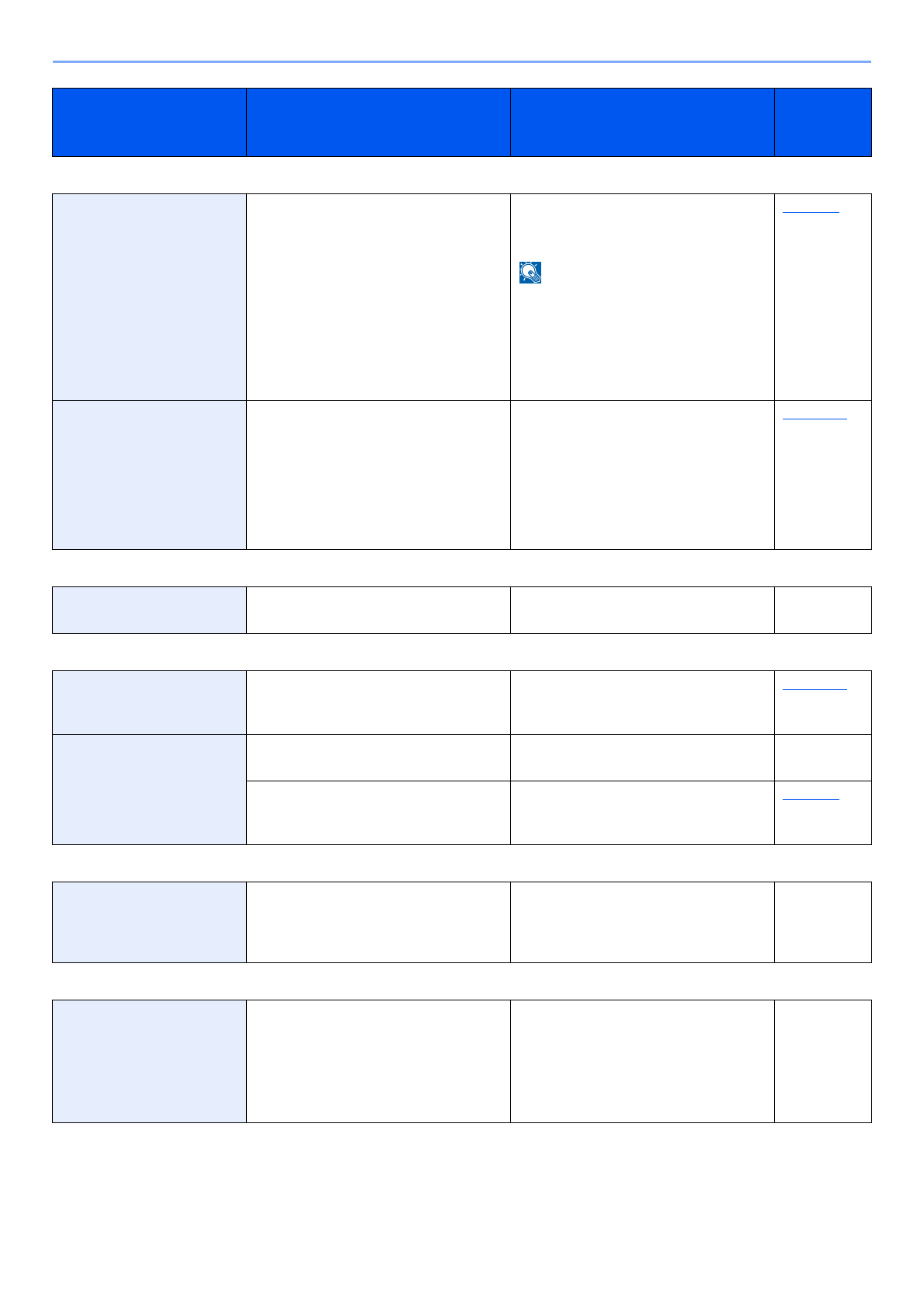Click the white cell left of the lightbulb cell
This screenshot has width=924, height=1308.
(378, 297)
